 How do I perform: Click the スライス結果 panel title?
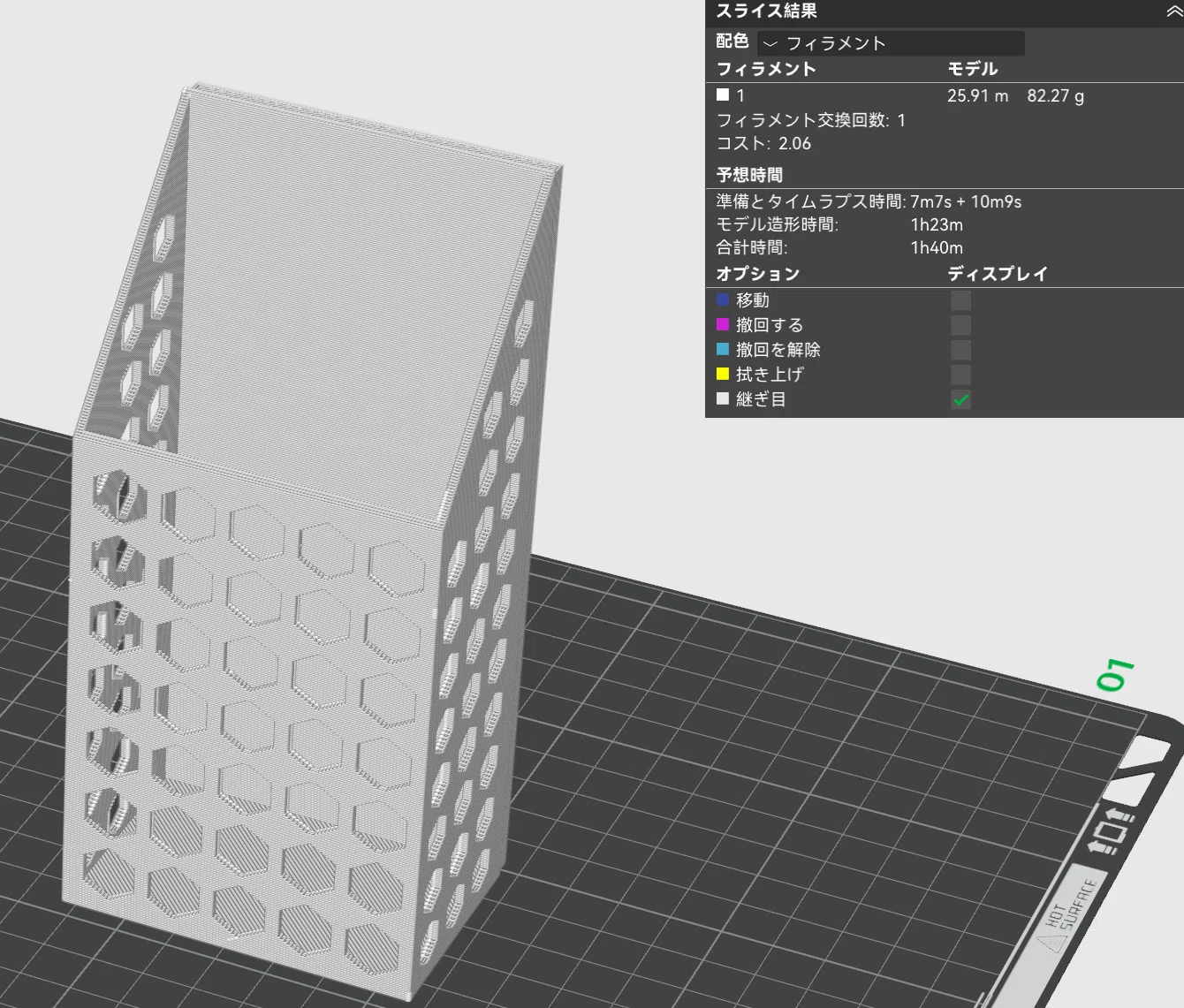766,11
